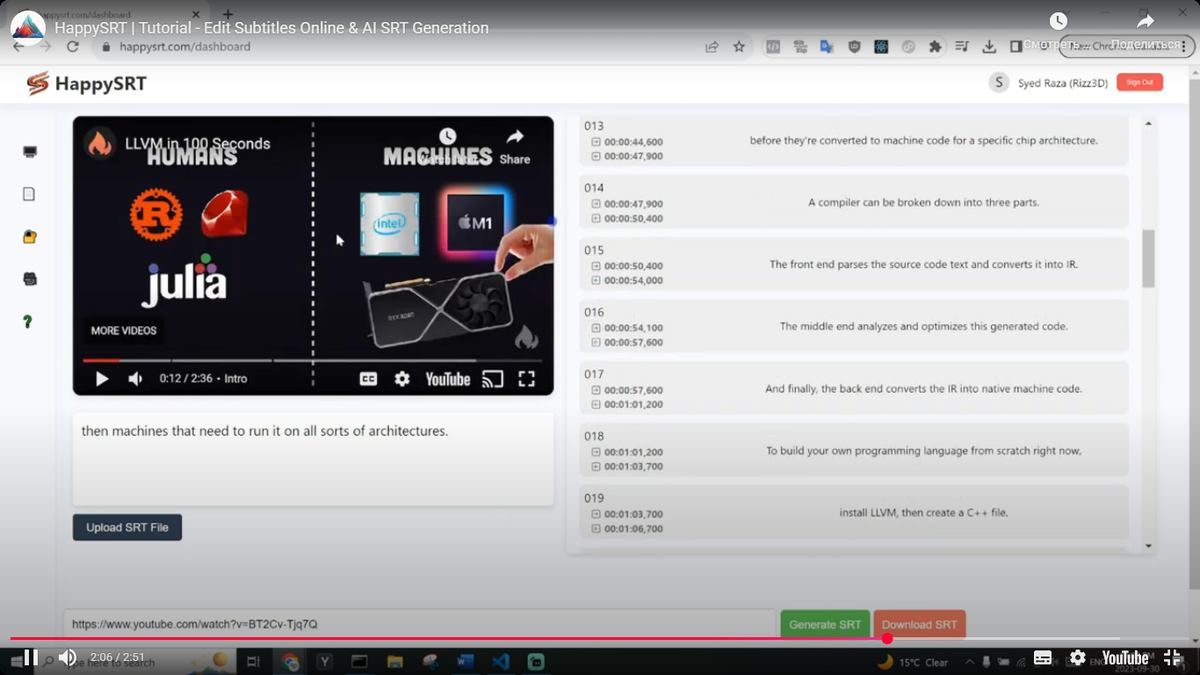
Task: Click subtitle 018 start time 00:01:01,200
Action: [633, 452]
